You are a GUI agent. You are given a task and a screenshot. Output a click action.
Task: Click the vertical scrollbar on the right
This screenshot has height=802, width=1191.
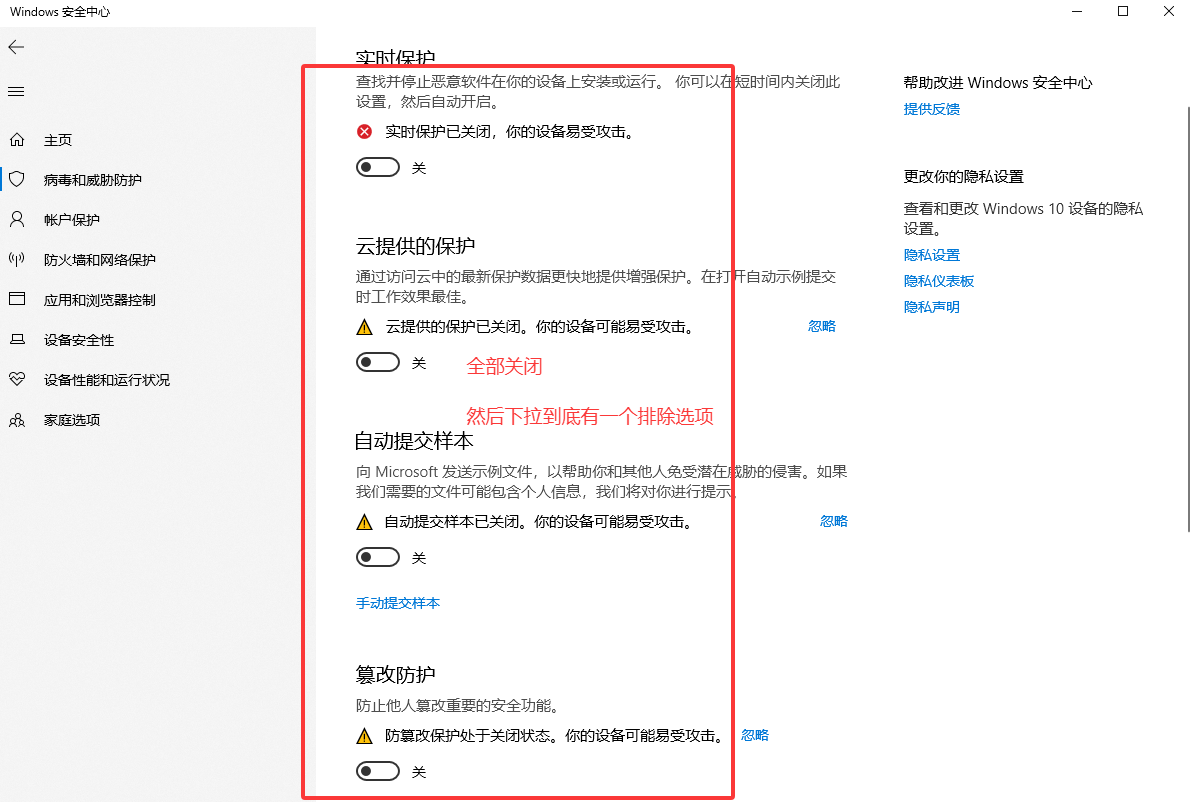1188,319
